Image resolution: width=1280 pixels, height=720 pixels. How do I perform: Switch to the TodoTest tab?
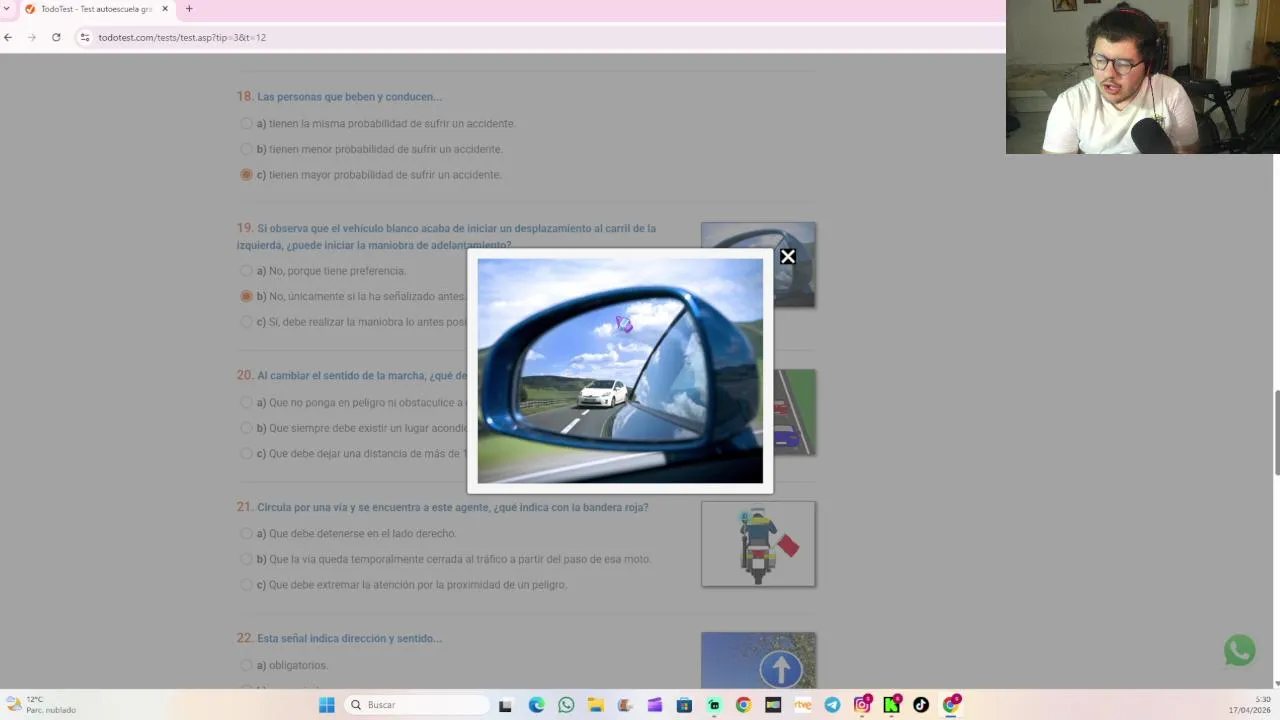click(x=95, y=9)
